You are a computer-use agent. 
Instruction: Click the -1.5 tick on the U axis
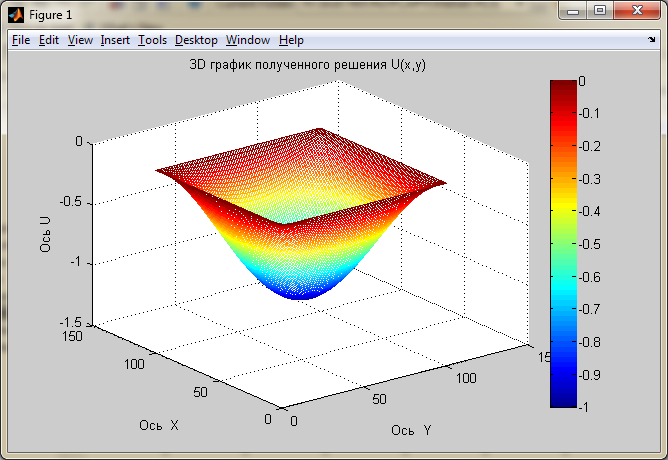(x=70, y=322)
